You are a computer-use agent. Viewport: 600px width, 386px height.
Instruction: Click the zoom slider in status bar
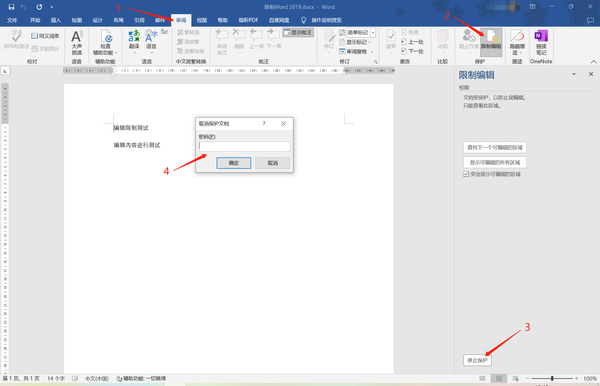click(552, 378)
